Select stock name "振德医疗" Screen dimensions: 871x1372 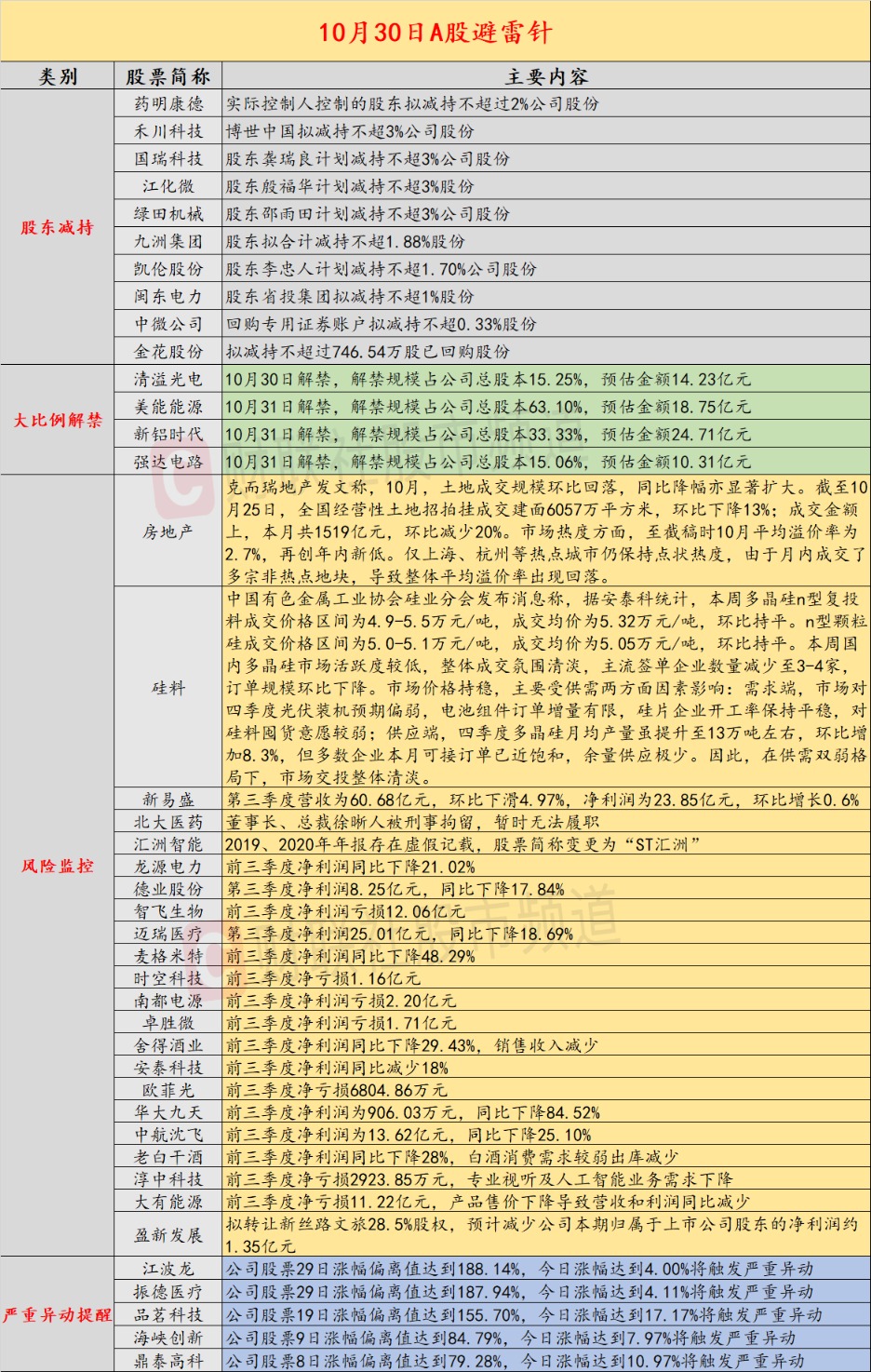[168, 1292]
